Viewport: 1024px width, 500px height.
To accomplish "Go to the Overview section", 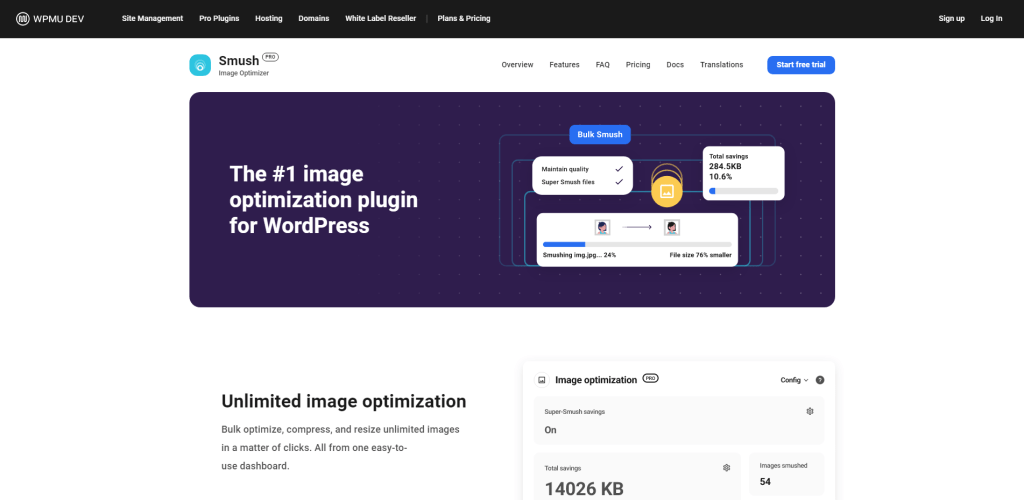I will click(517, 65).
